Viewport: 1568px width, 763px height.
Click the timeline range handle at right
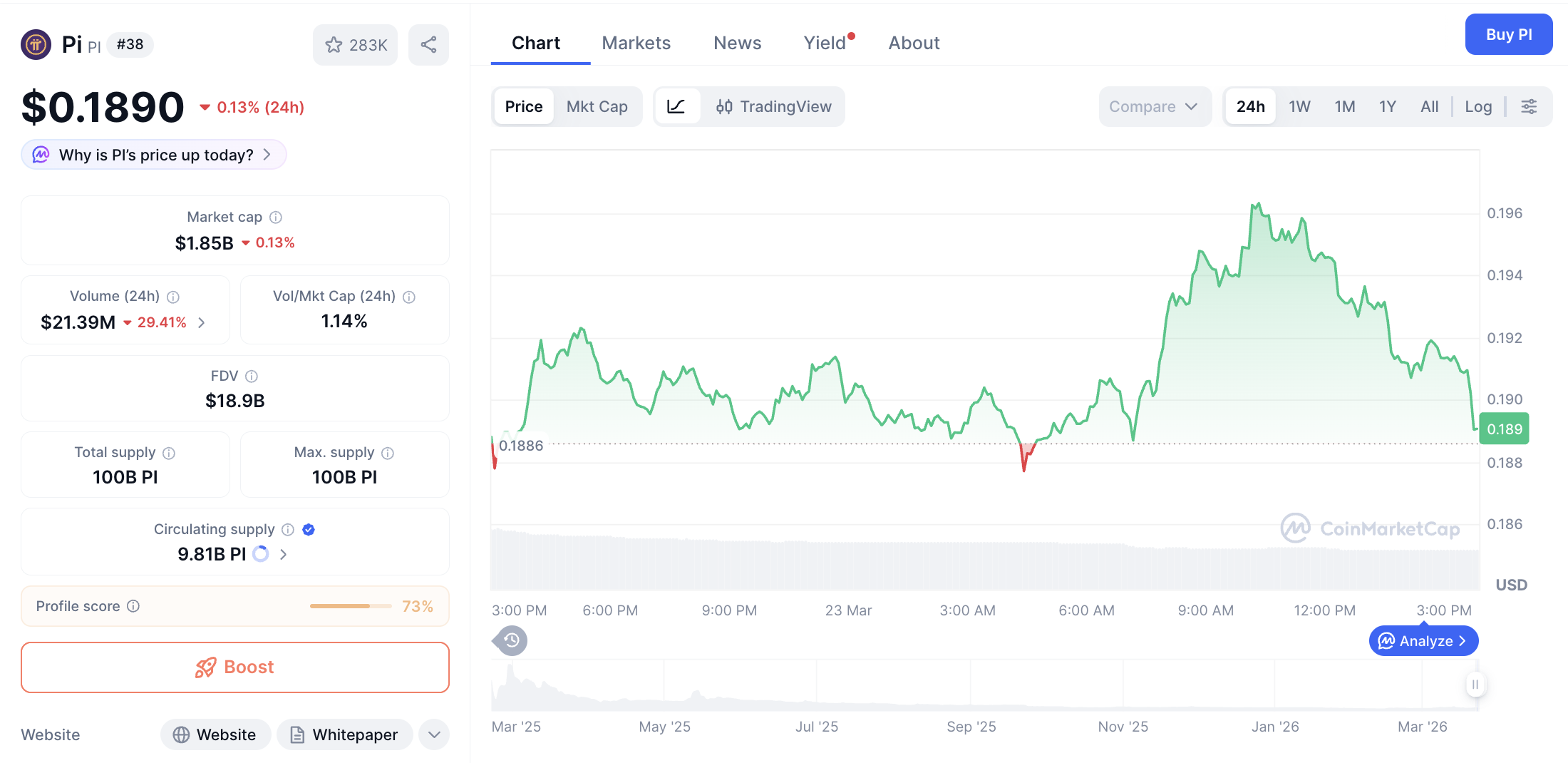point(1475,685)
